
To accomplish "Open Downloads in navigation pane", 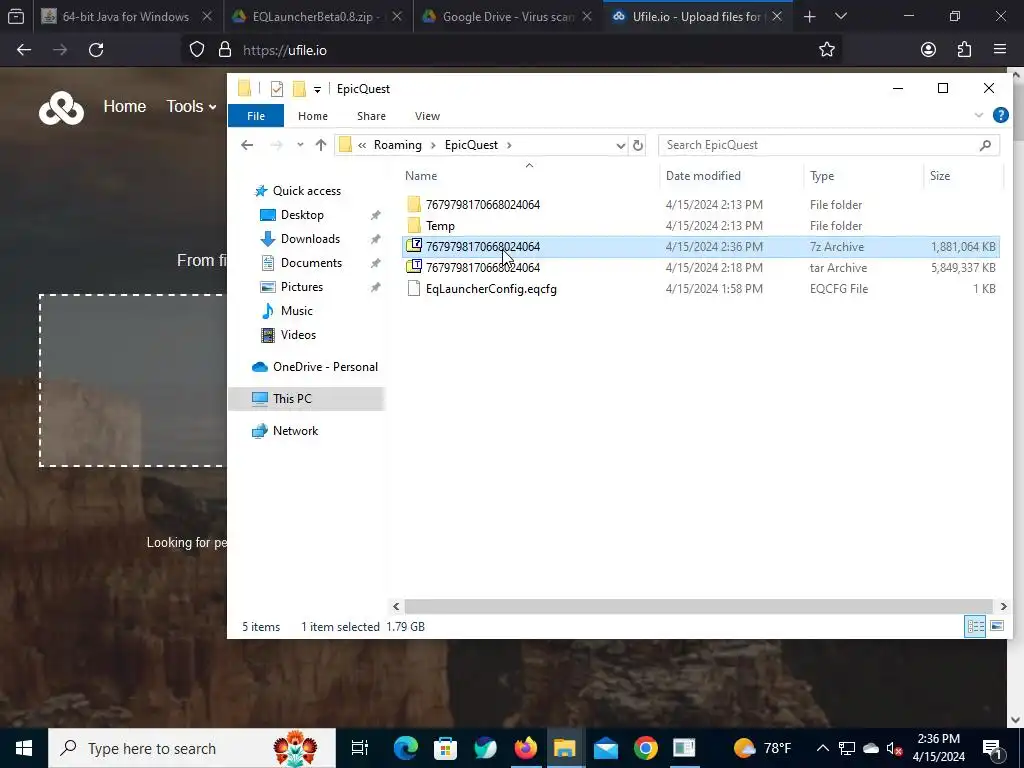I will point(310,239).
